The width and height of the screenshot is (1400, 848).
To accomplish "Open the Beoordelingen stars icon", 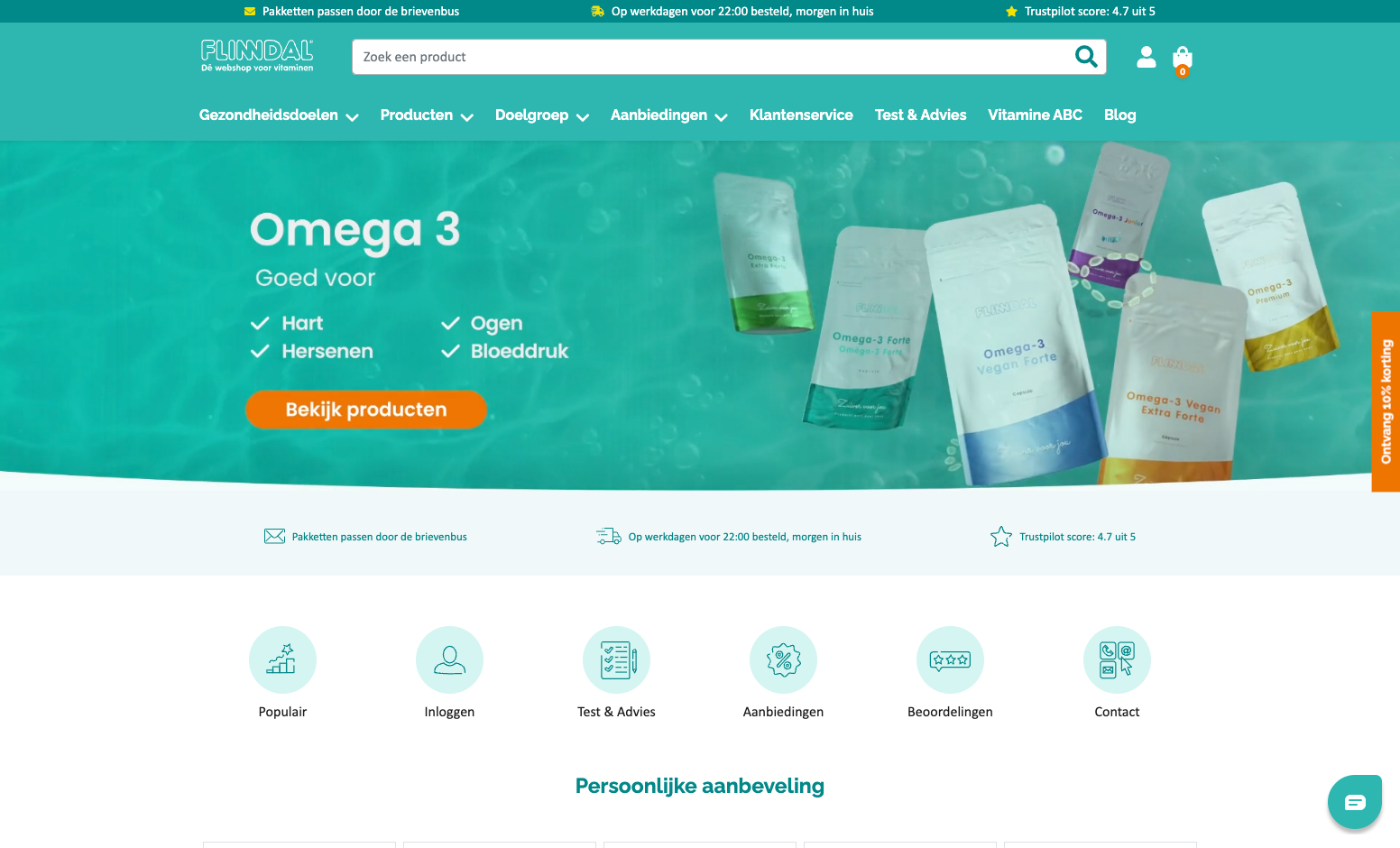I will [x=950, y=659].
